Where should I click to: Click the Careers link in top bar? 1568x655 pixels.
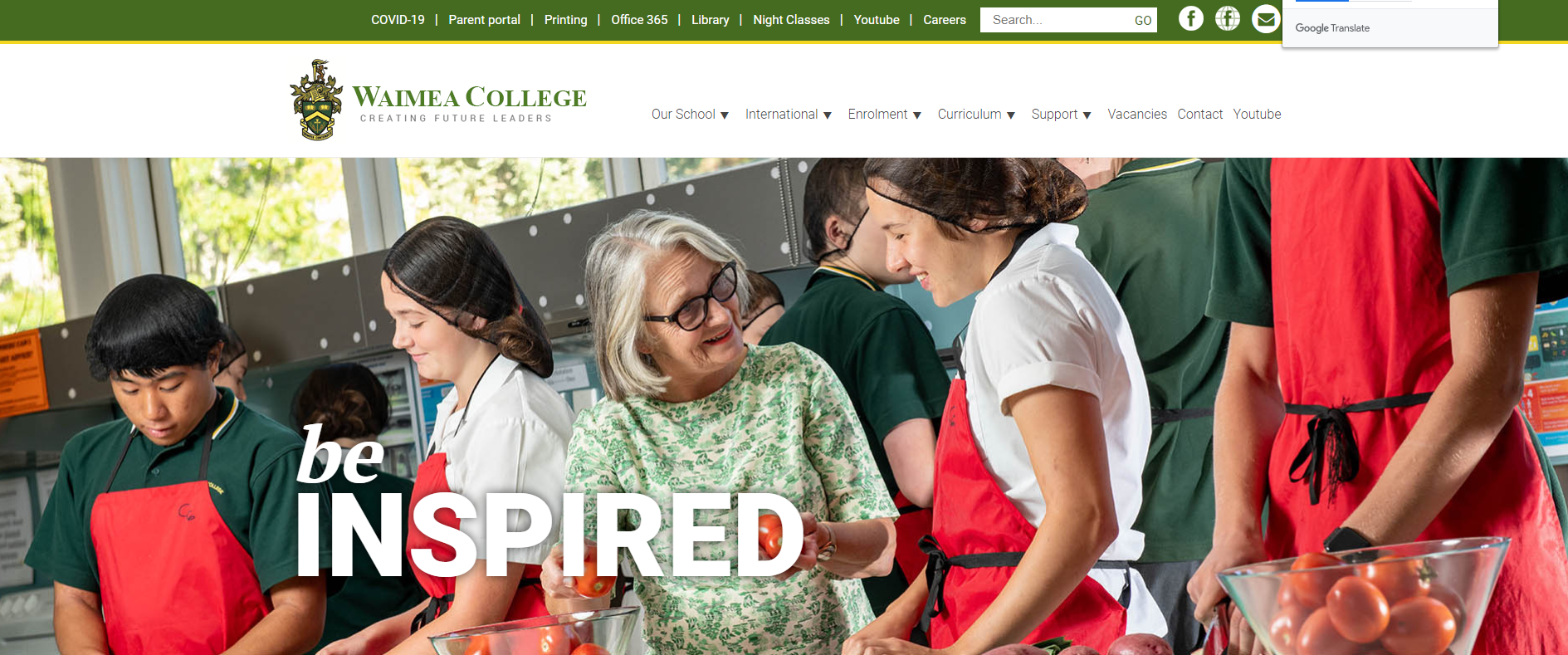coord(945,20)
